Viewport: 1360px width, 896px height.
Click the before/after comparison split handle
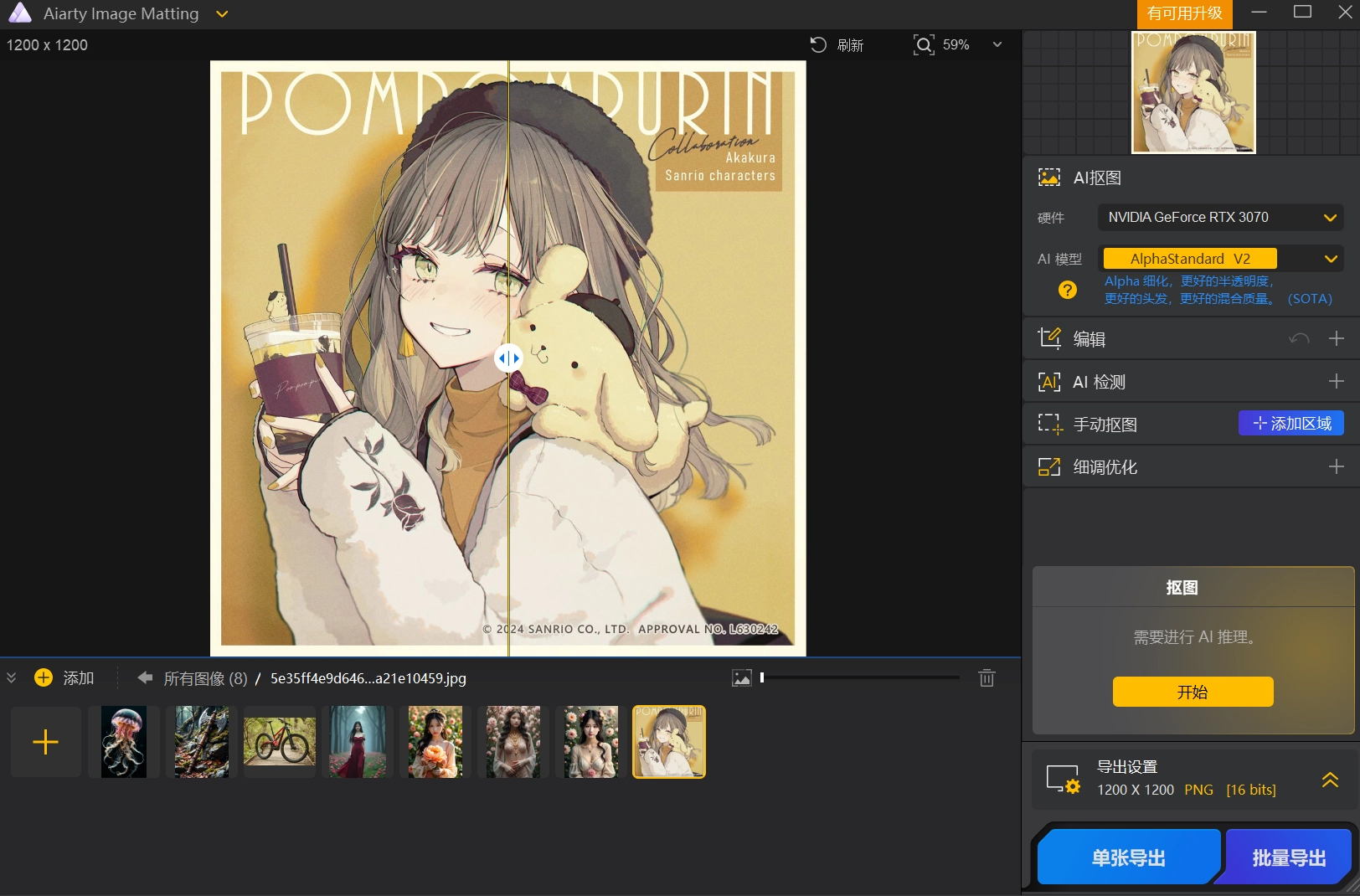(x=508, y=358)
